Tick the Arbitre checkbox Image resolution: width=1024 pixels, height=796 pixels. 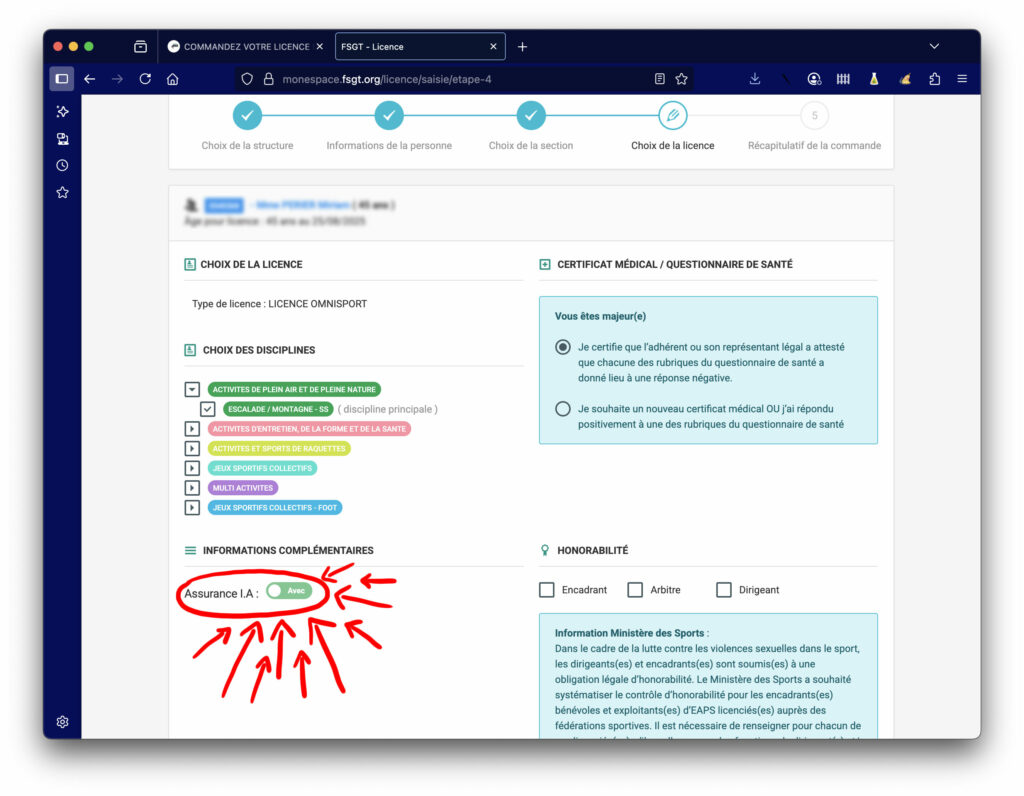coord(635,590)
